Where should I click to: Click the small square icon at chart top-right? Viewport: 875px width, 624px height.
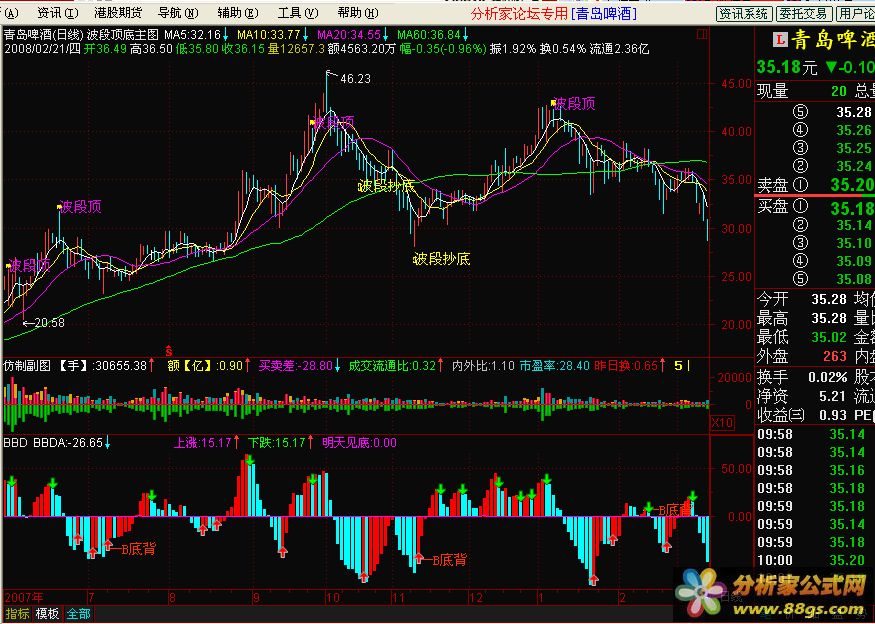(701, 35)
